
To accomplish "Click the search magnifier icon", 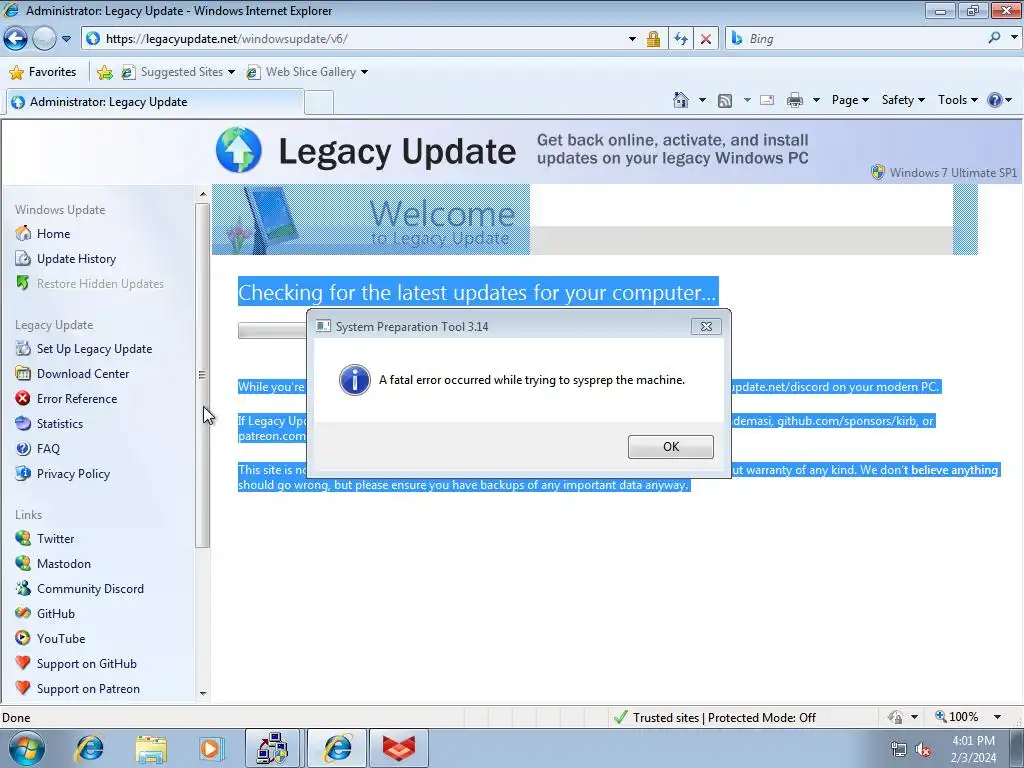I will 994,38.
